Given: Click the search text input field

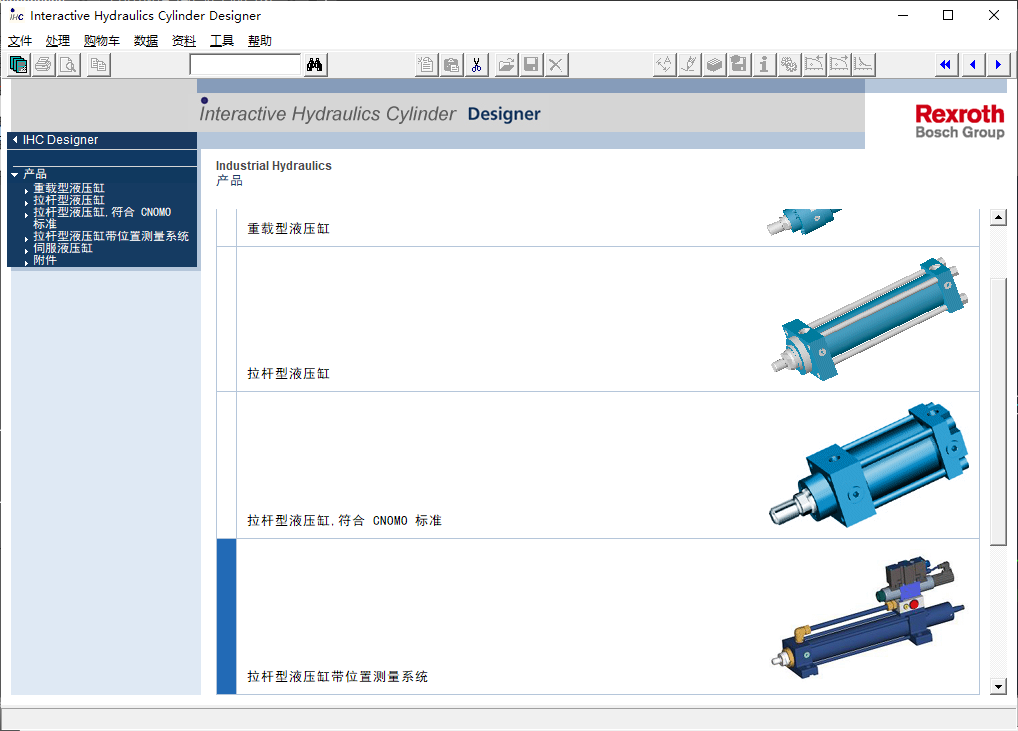Looking at the screenshot, I should 245,65.
